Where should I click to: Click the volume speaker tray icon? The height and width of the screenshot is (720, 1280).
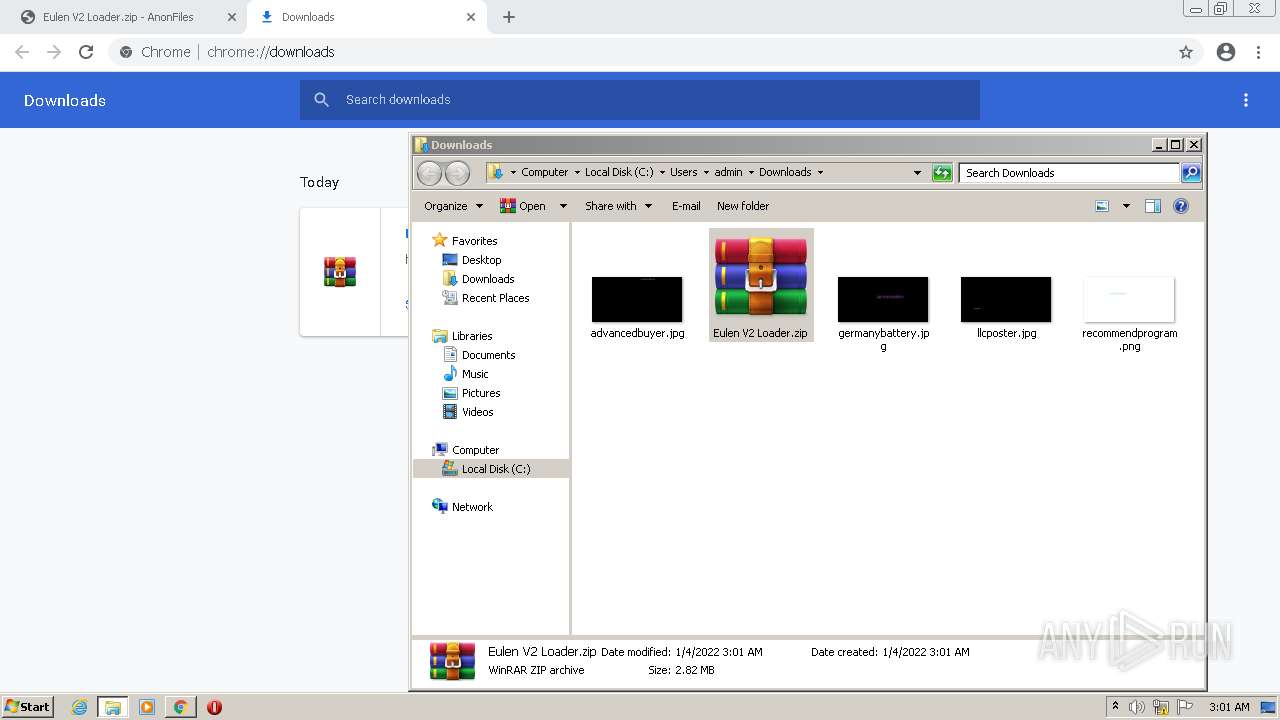click(x=1137, y=707)
